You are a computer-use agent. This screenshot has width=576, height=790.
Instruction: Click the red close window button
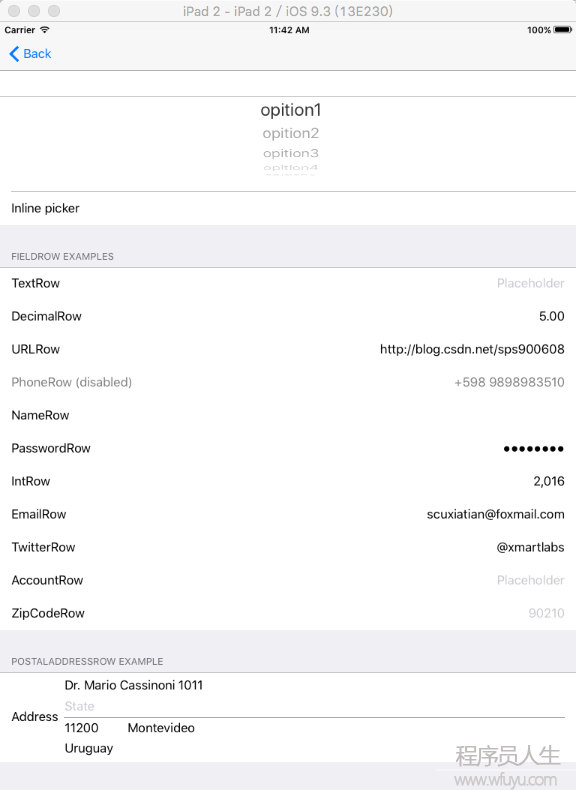14,11
